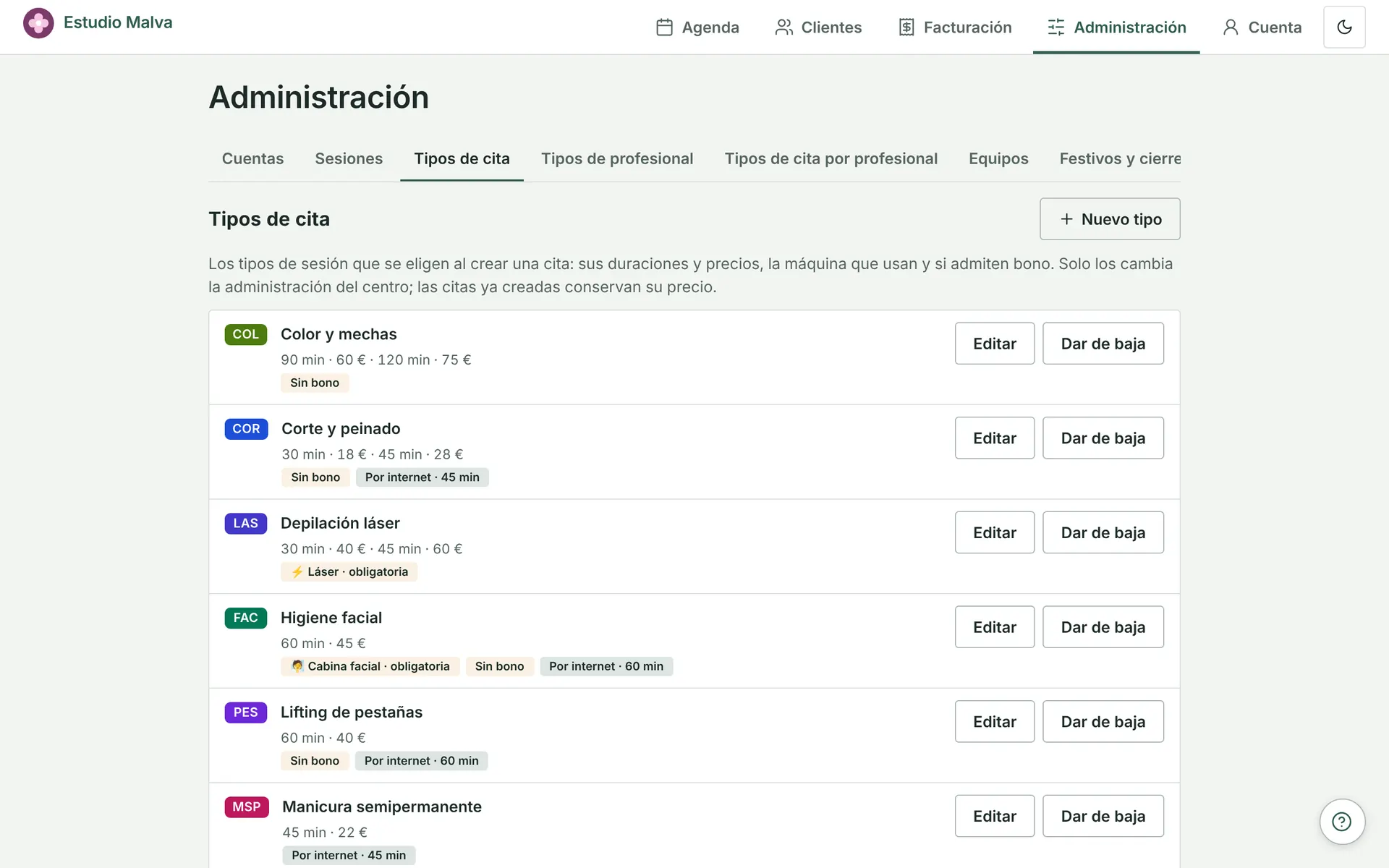The height and width of the screenshot is (868, 1389).
Task: Click the LAS badge of Depilación láser
Action: 246,524
